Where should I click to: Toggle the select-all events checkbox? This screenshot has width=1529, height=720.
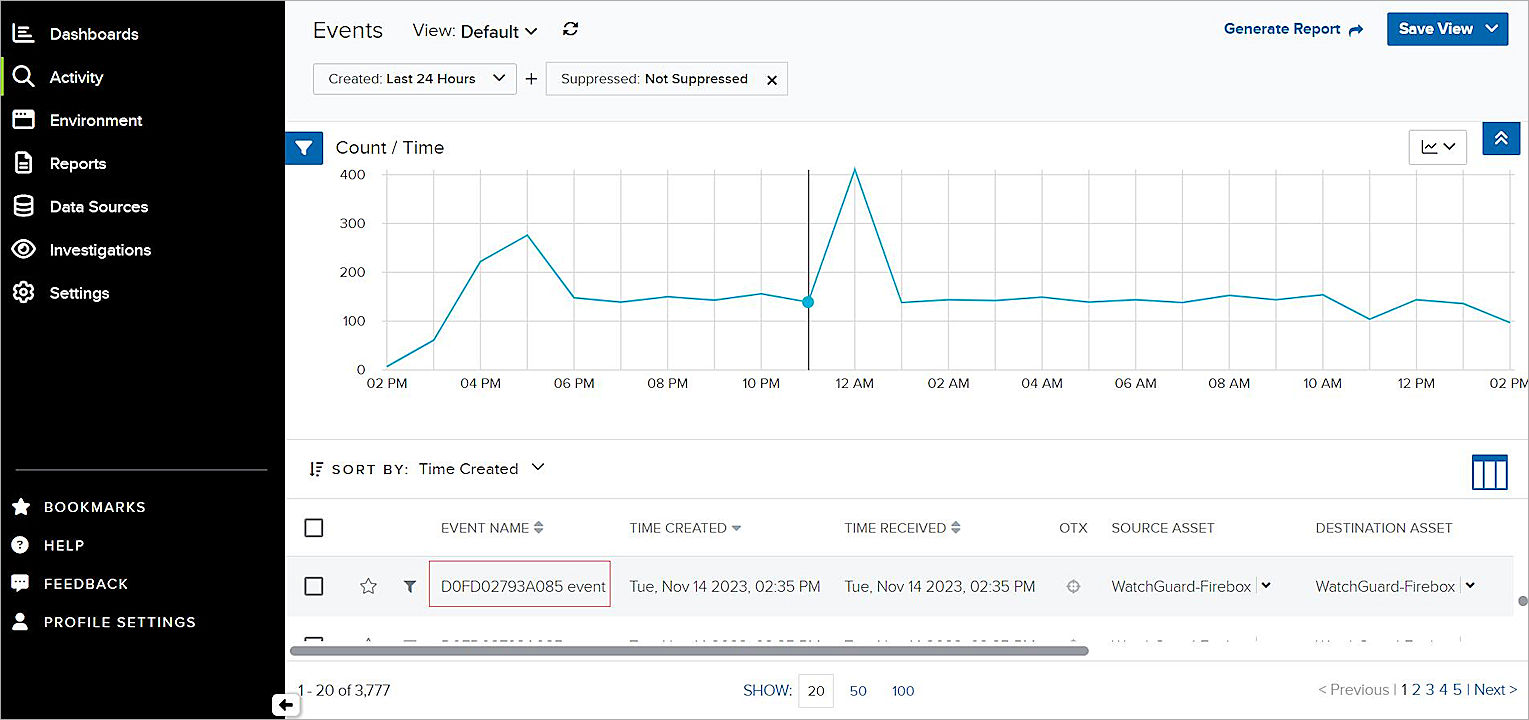(314, 528)
